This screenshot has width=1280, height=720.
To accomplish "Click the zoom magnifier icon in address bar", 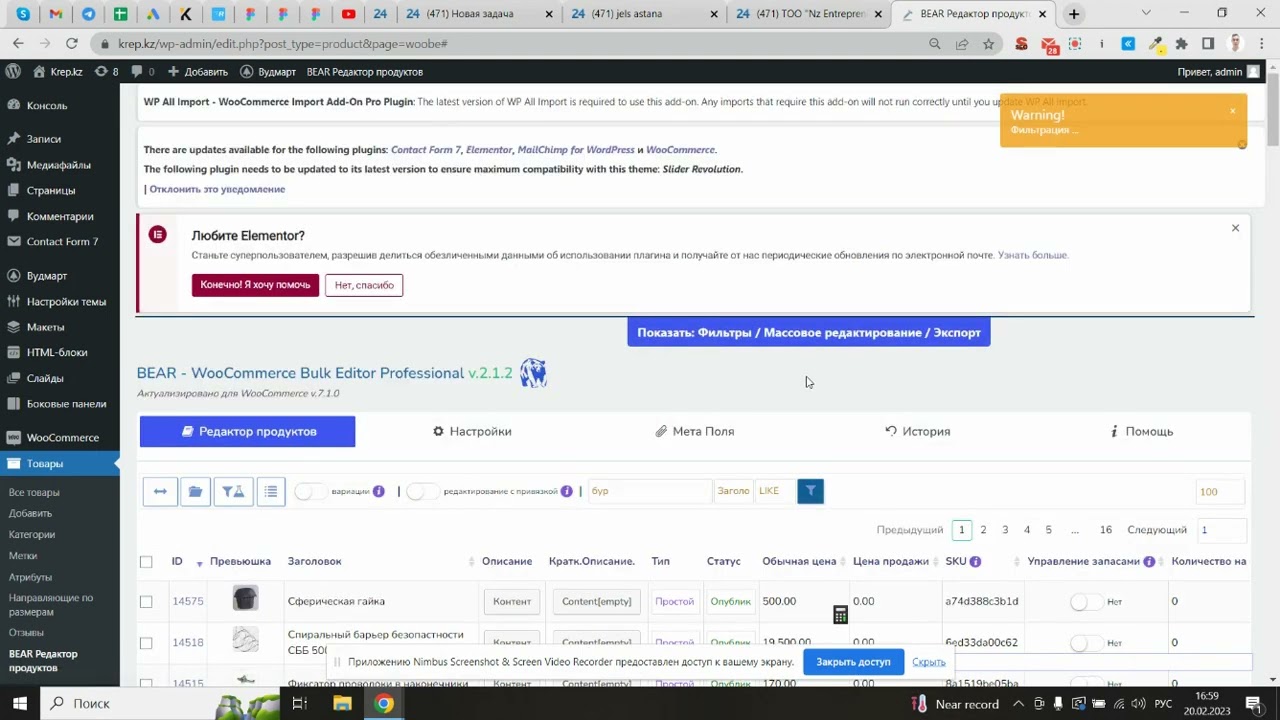I will [x=935, y=44].
